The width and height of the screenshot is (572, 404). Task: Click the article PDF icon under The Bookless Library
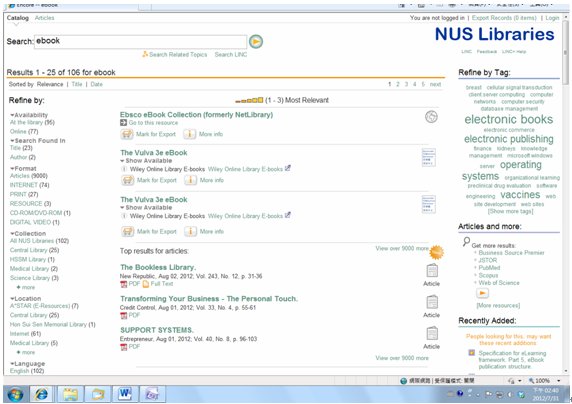coord(124,284)
